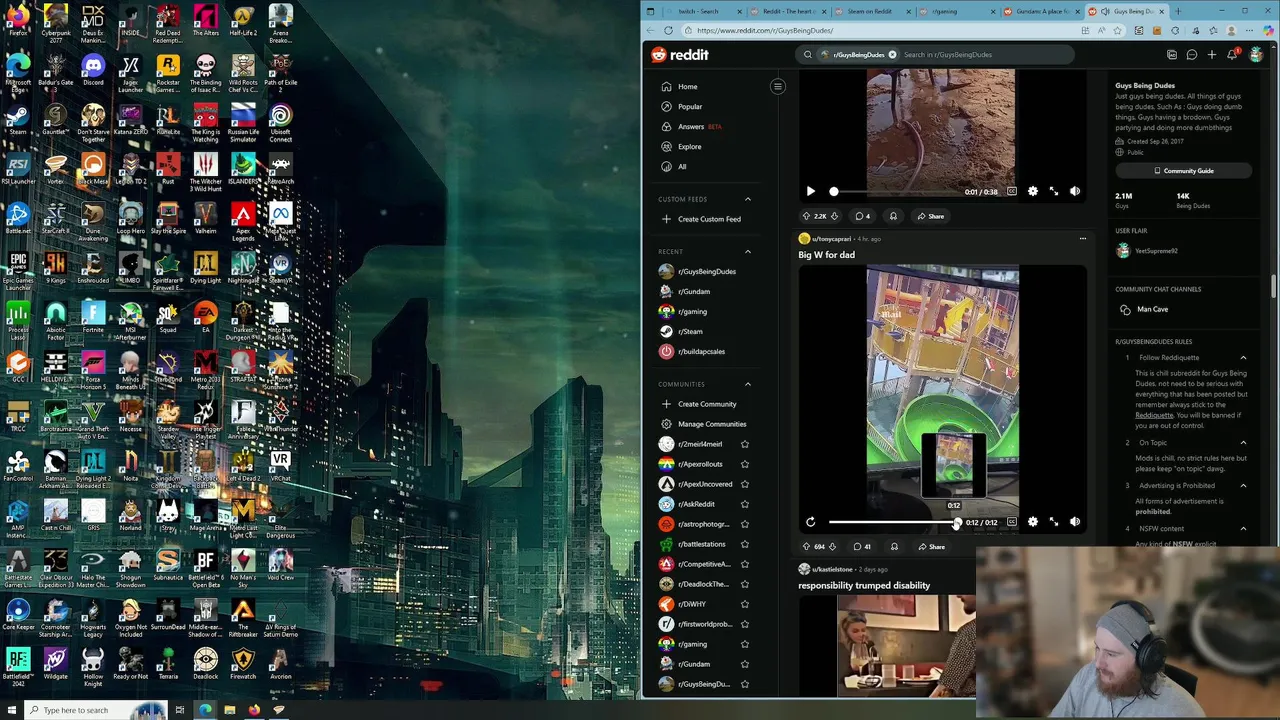Click the Windows Start button
The height and width of the screenshot is (720, 1280).
(14, 710)
